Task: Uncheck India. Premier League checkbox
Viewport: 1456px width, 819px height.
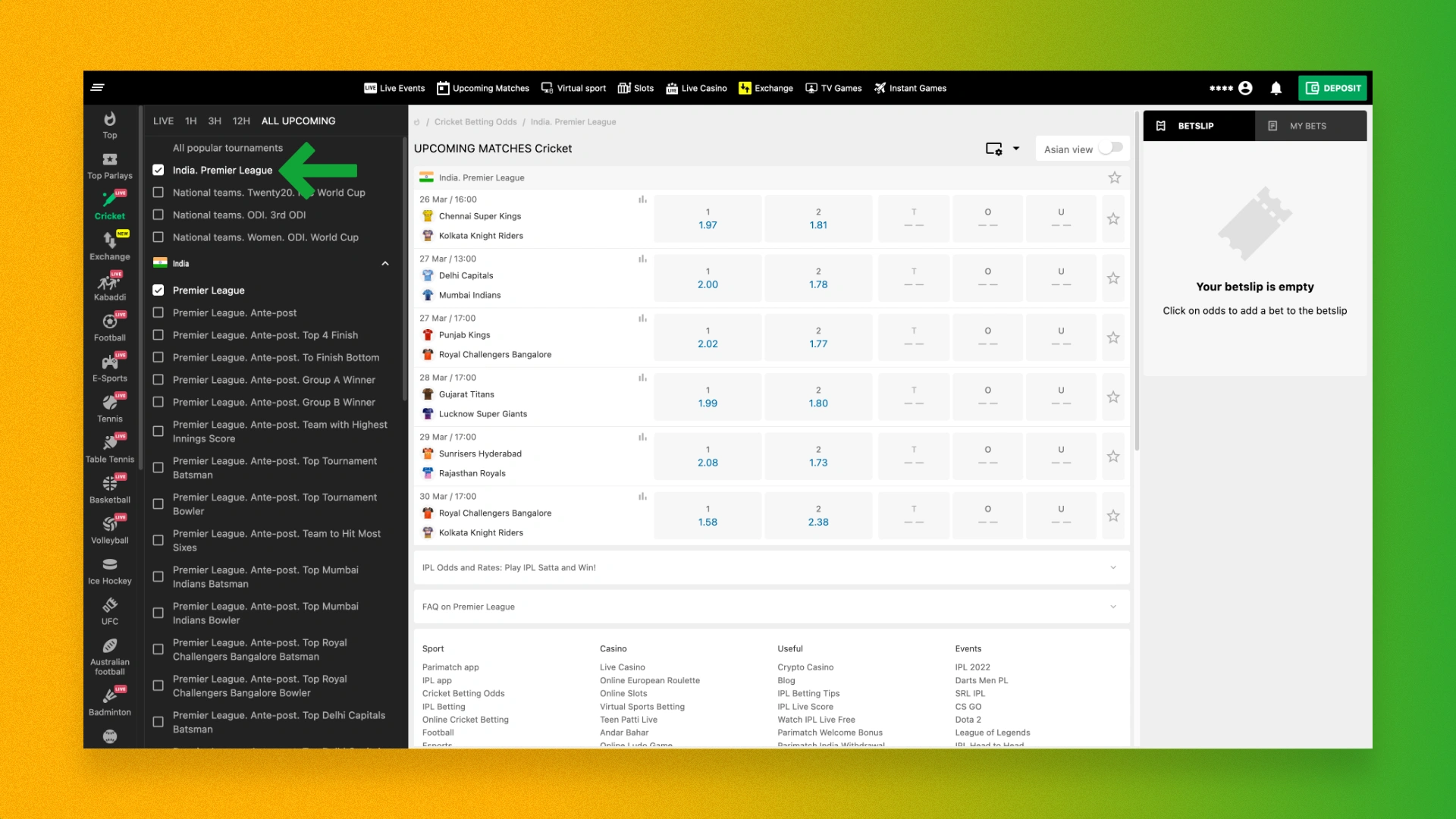Action: 158,170
